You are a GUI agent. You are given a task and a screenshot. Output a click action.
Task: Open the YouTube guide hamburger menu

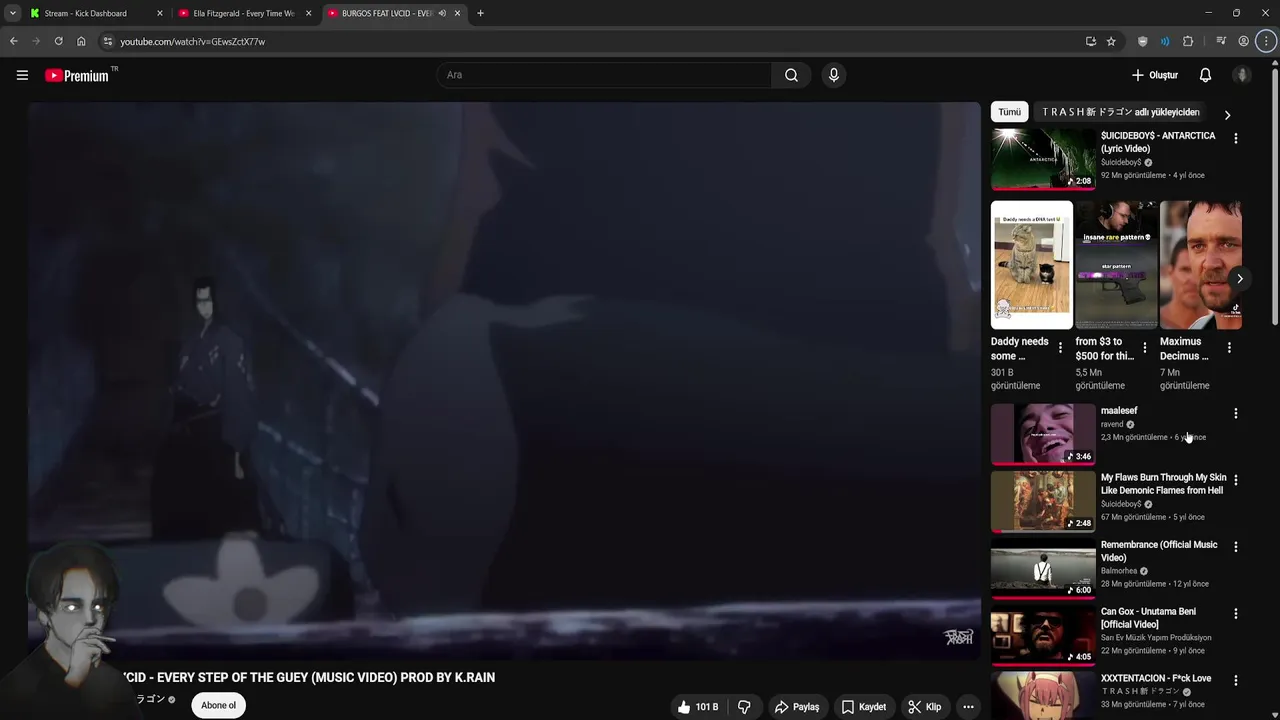22,75
